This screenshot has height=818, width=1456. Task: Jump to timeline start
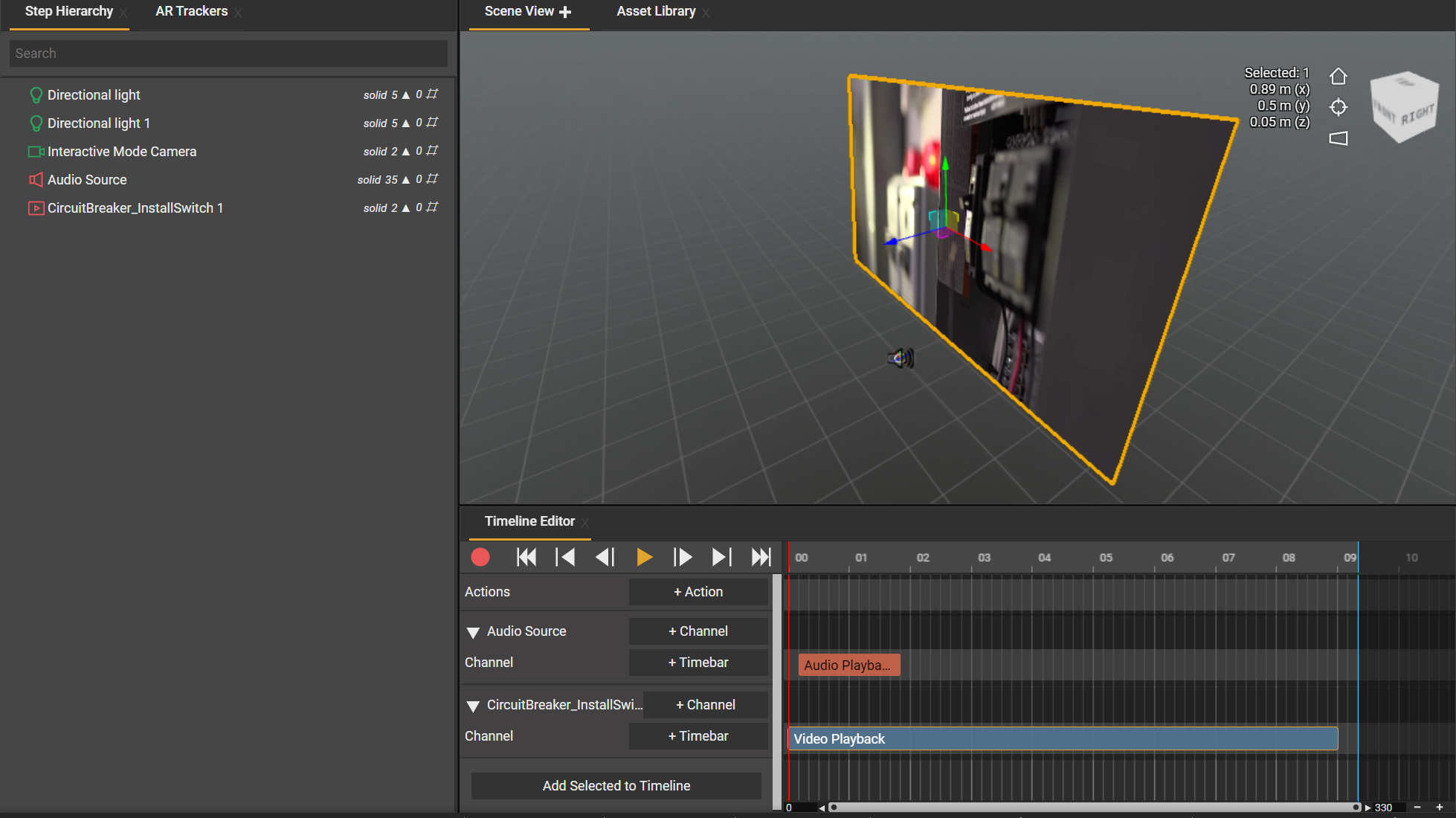point(526,557)
